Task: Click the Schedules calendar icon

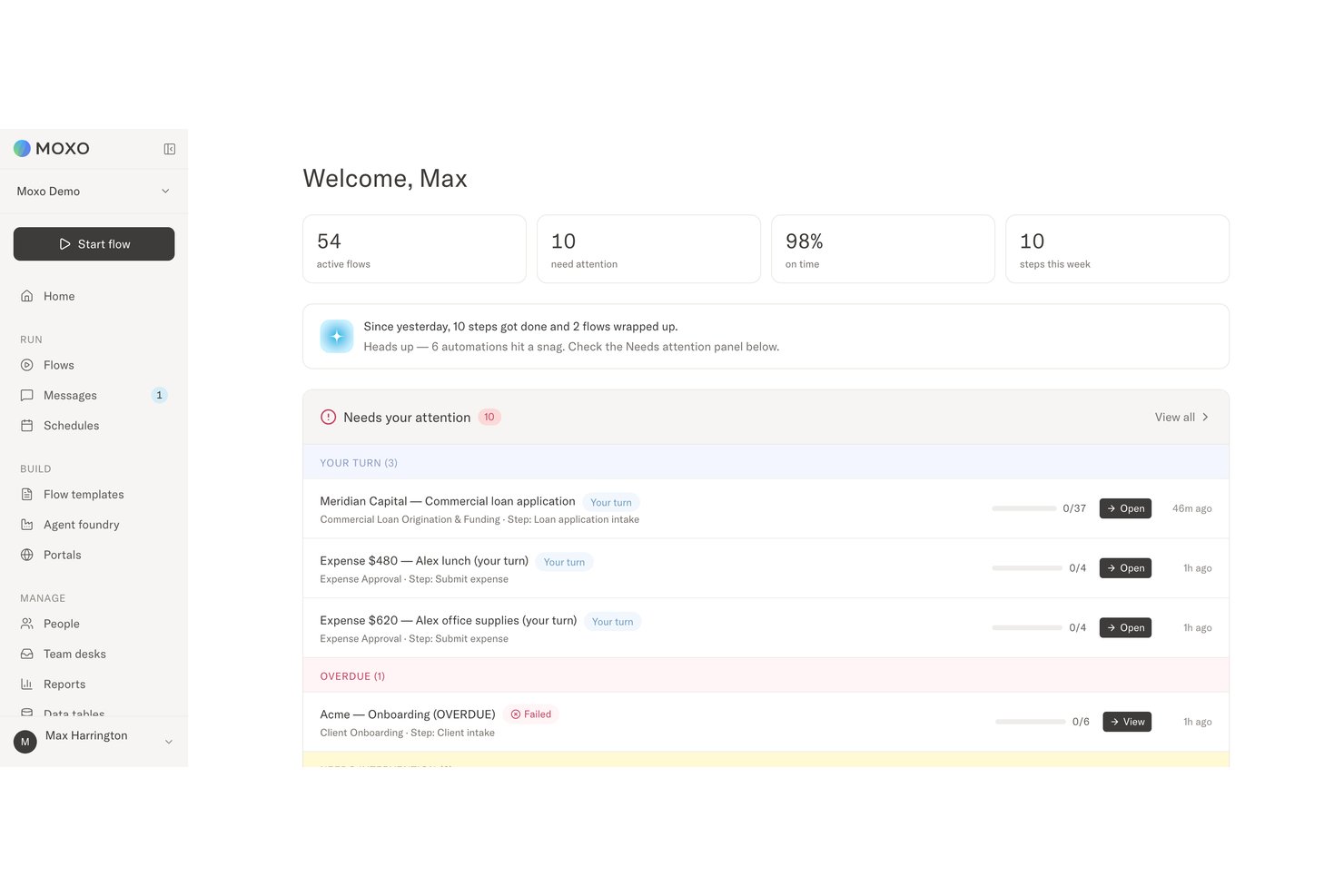Action: click(27, 426)
